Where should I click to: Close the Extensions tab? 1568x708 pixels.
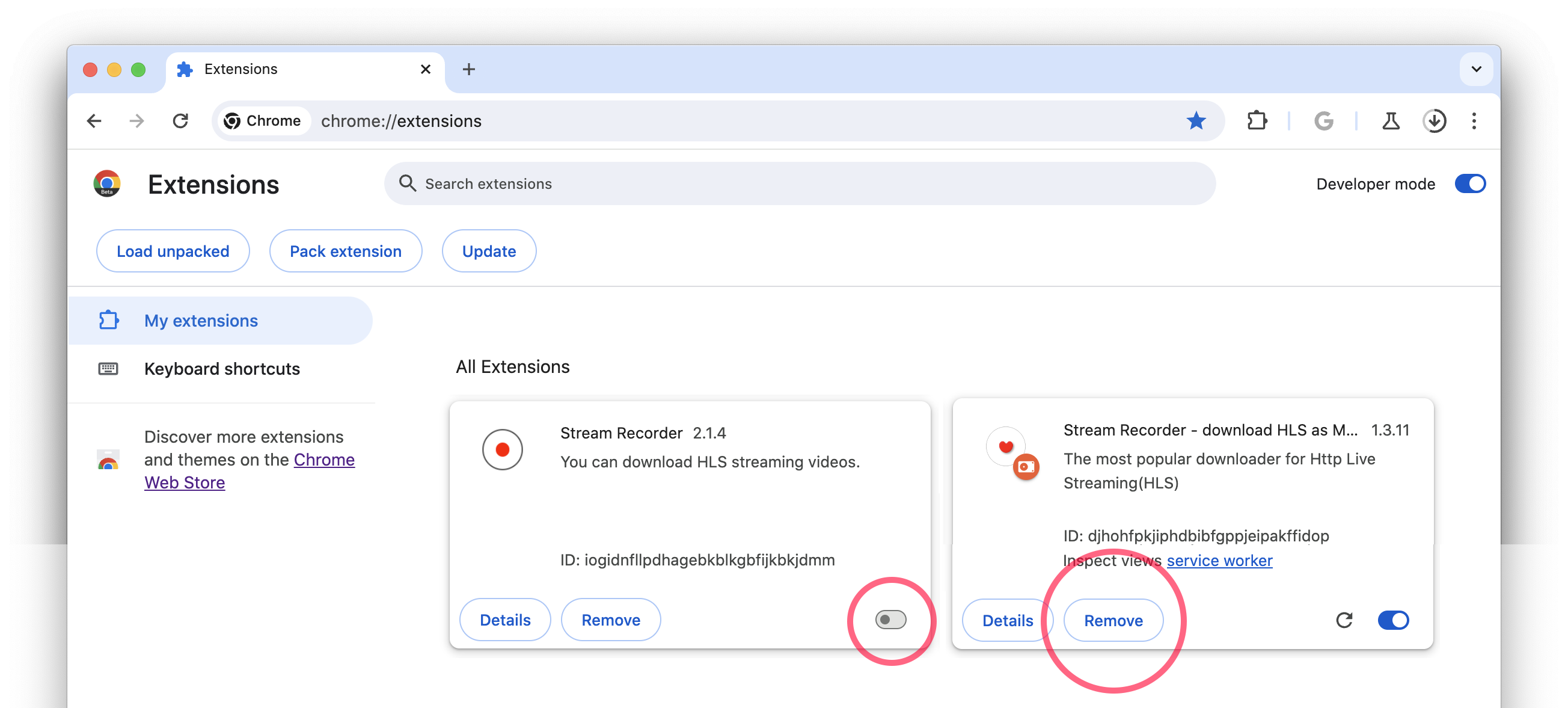(426, 69)
